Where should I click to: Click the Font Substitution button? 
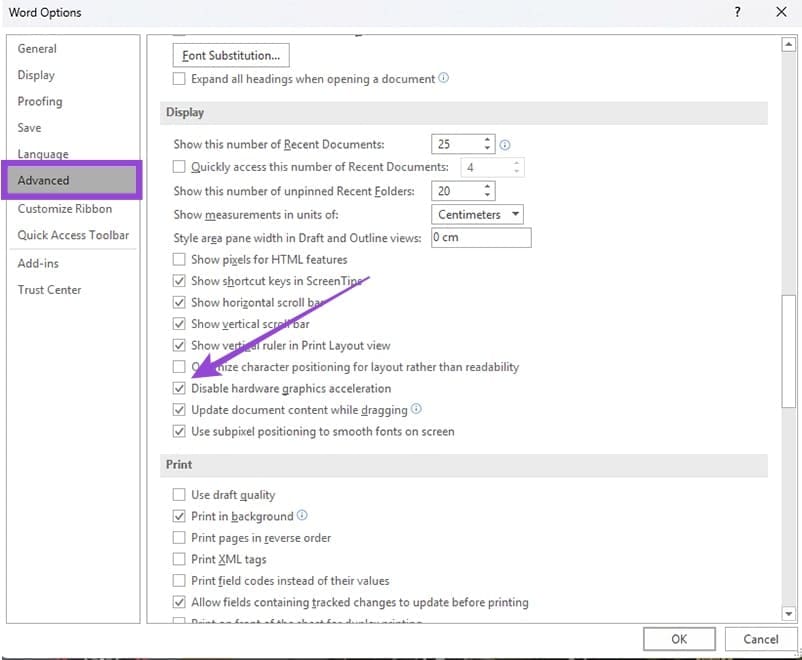[230, 55]
